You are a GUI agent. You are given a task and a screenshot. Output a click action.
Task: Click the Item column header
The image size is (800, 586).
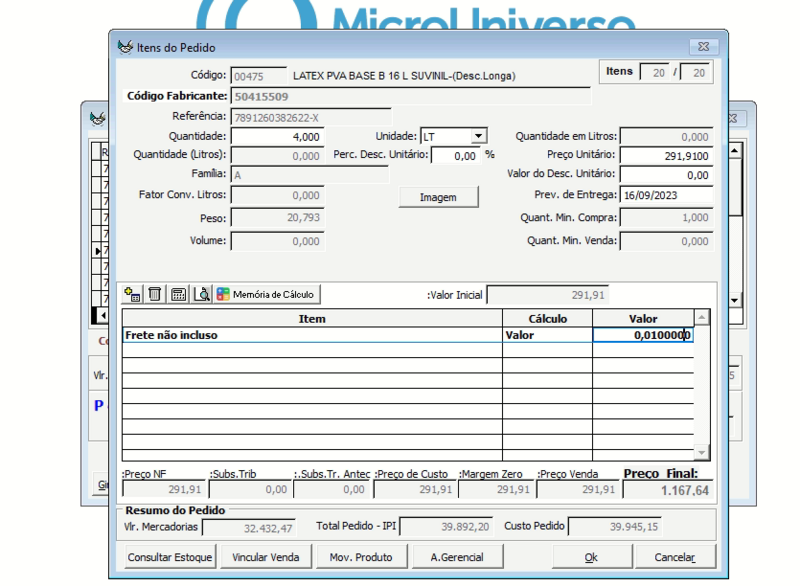click(312, 319)
